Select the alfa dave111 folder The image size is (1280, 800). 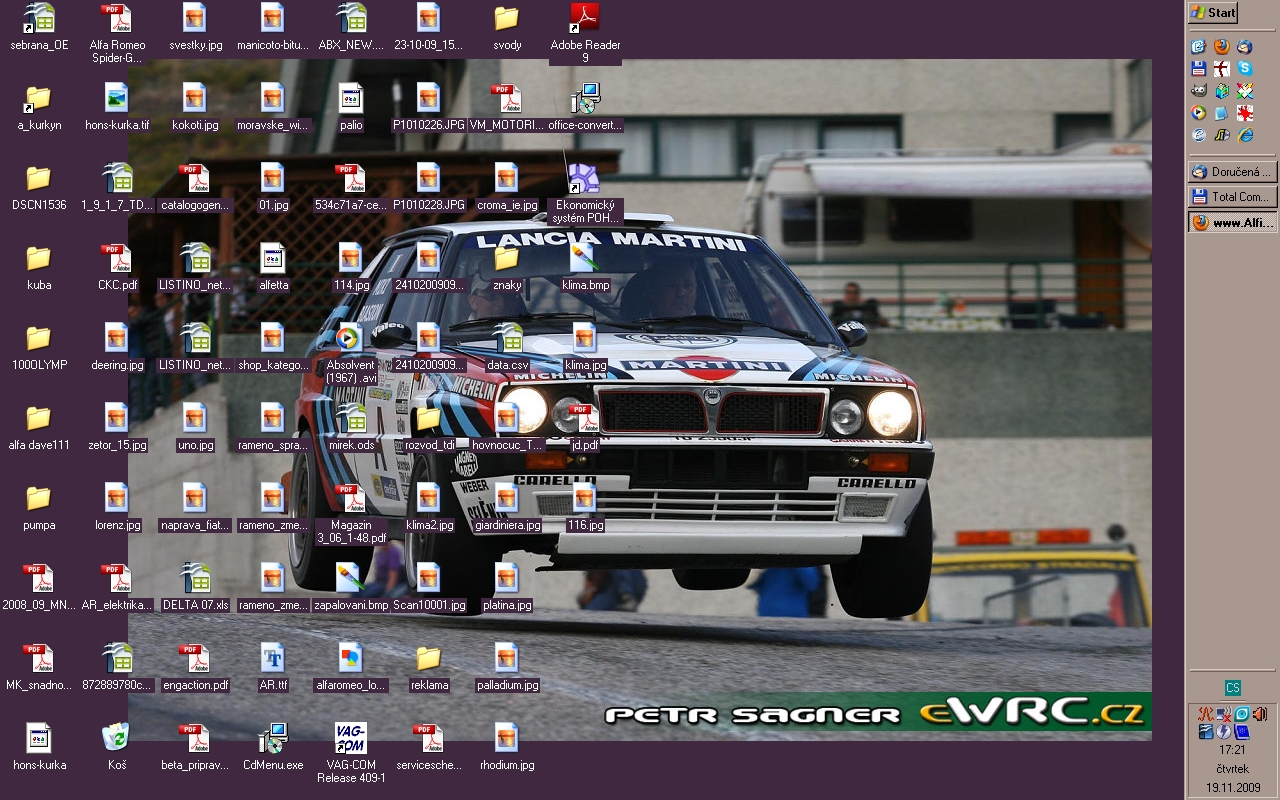tap(38, 418)
